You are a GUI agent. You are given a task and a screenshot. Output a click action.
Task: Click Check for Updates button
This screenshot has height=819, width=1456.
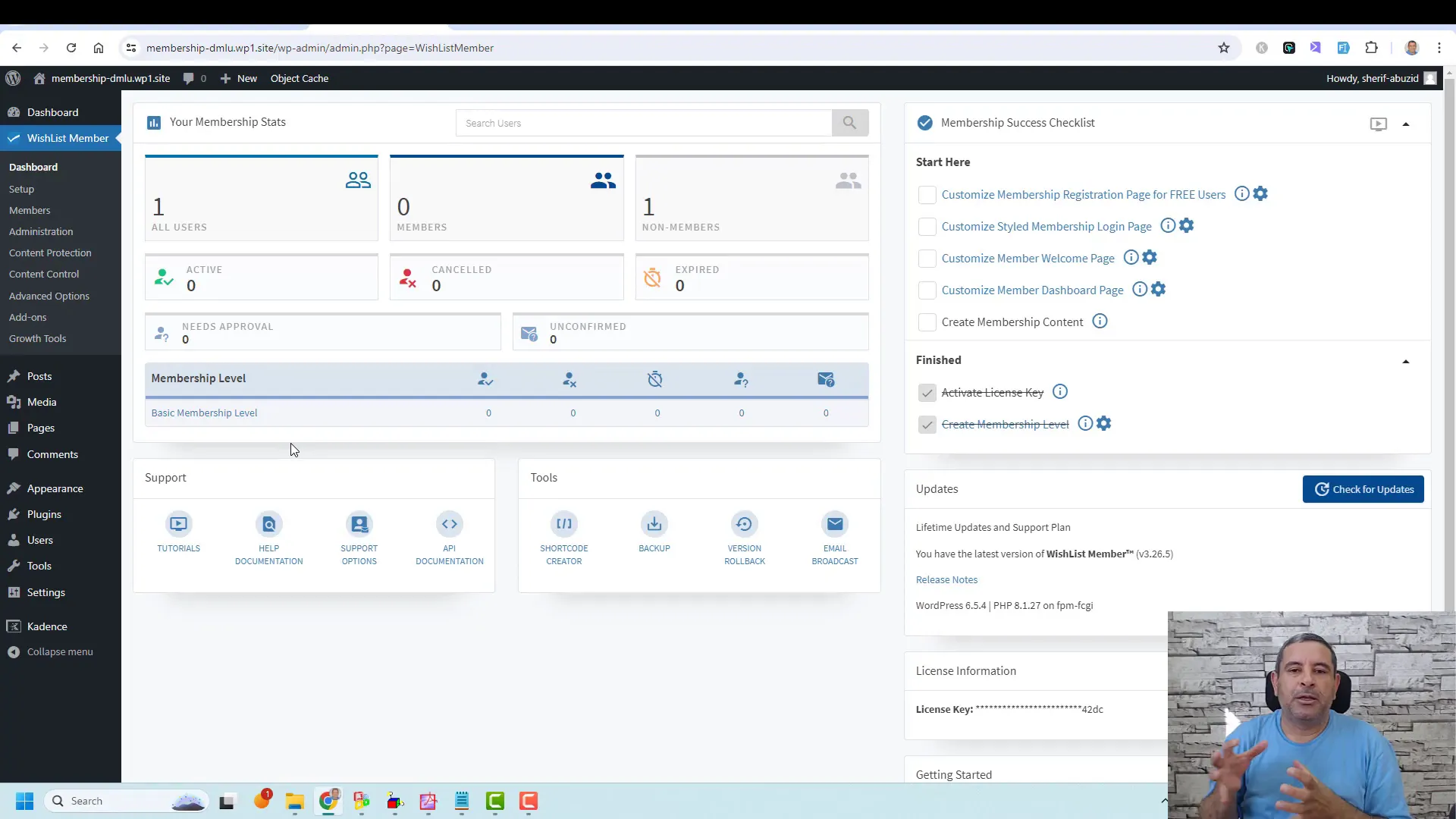coord(1365,489)
